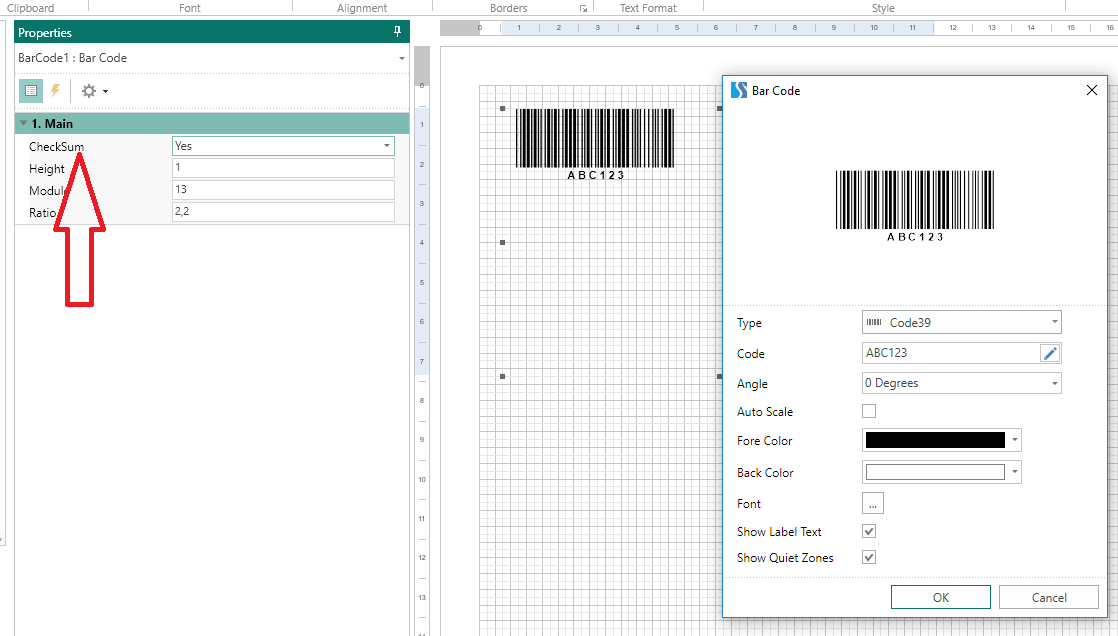Expand the Fore Color dropdown arrow
1118x636 pixels.
(1015, 441)
